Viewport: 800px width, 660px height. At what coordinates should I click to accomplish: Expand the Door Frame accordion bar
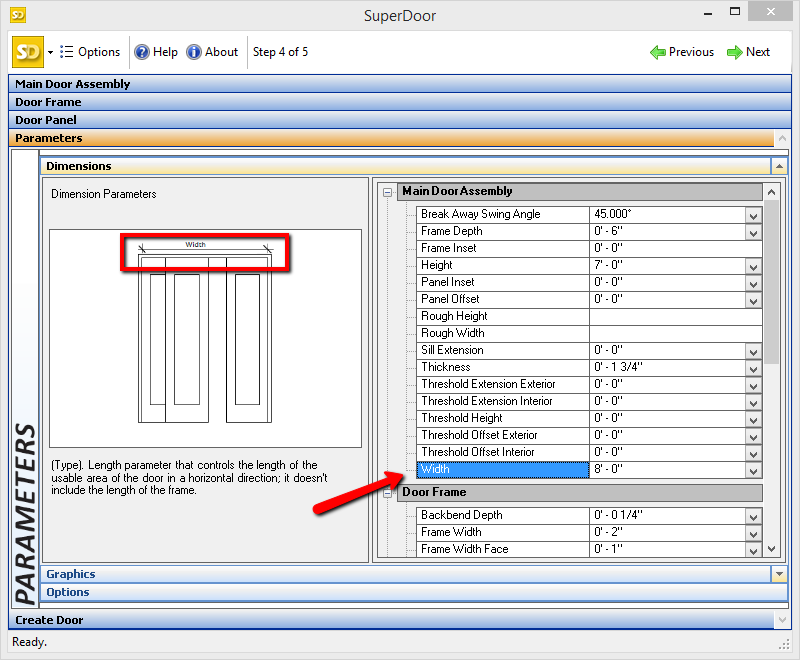pyautogui.click(x=399, y=102)
